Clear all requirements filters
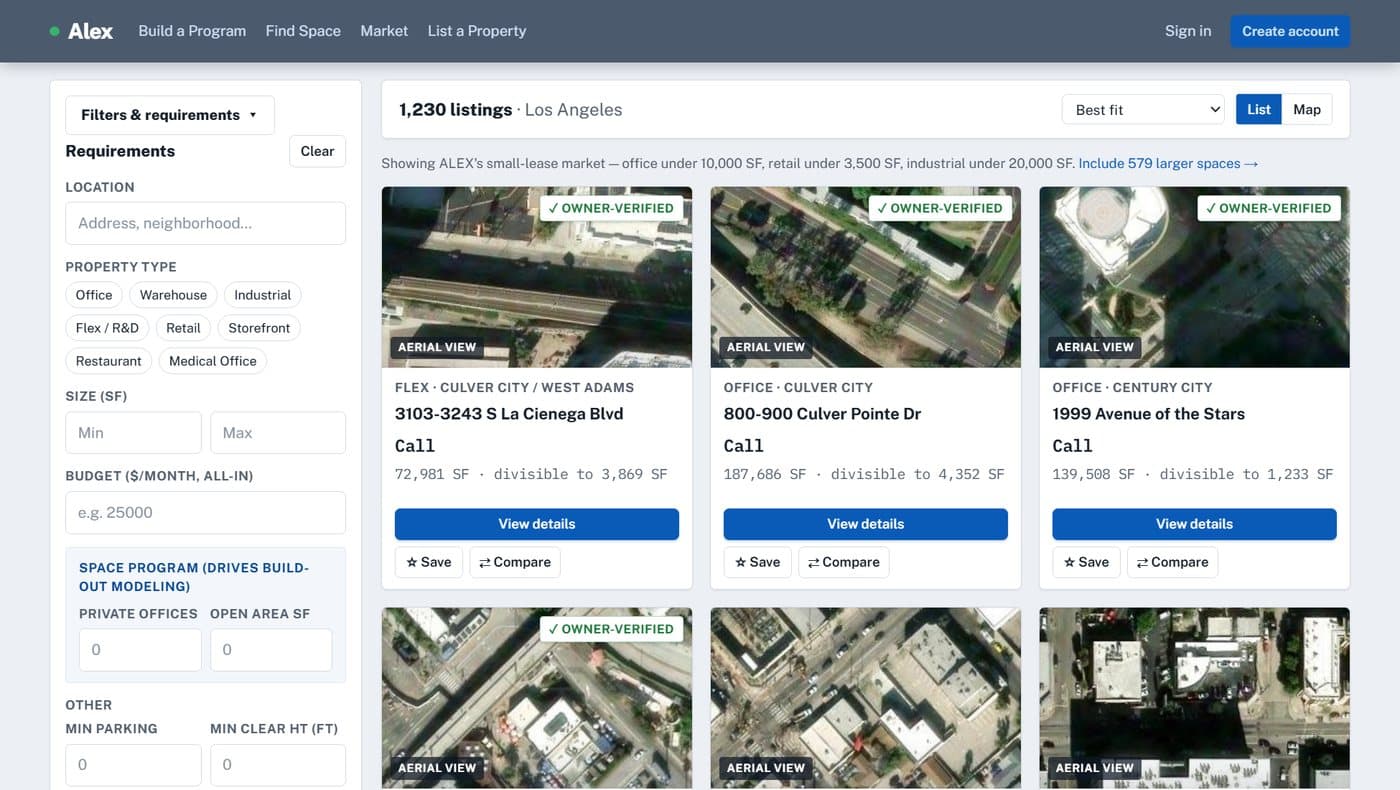 click(317, 151)
